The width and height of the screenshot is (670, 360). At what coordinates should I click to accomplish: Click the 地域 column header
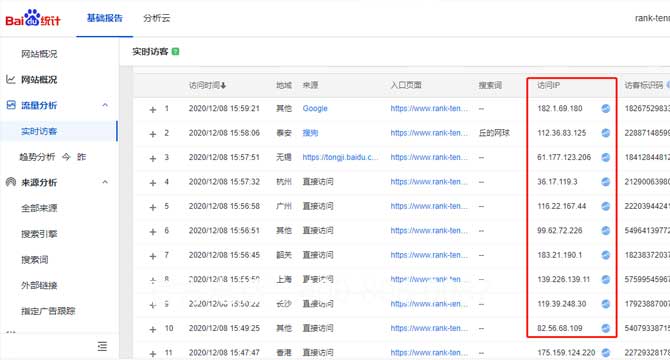click(x=284, y=85)
